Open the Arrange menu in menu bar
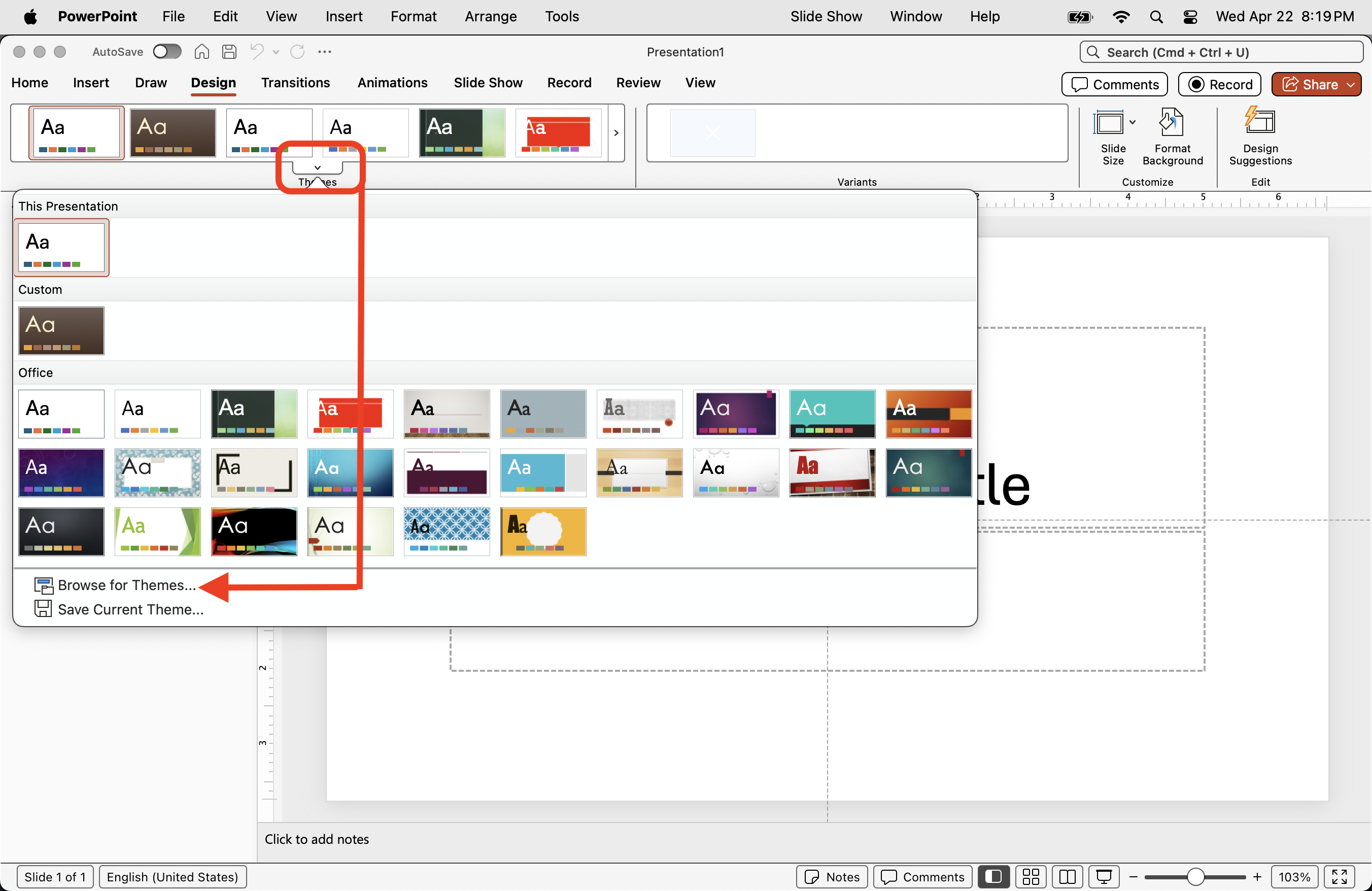This screenshot has width=1372, height=891. pos(491,17)
